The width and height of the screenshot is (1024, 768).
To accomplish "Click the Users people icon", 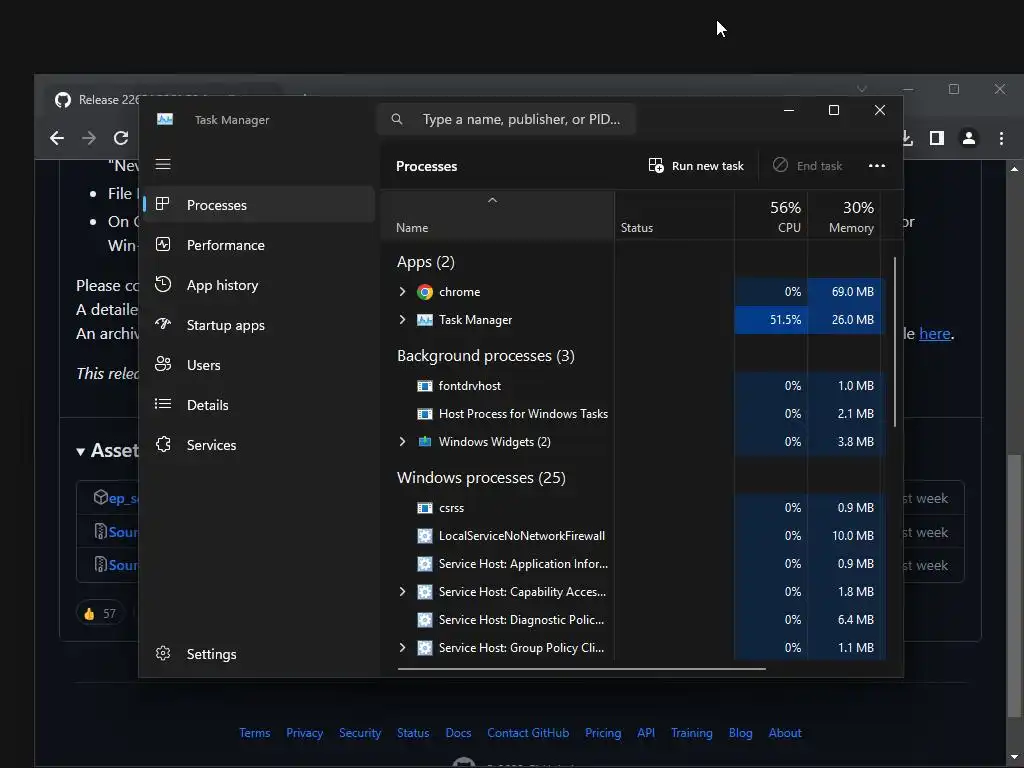I will (x=163, y=364).
